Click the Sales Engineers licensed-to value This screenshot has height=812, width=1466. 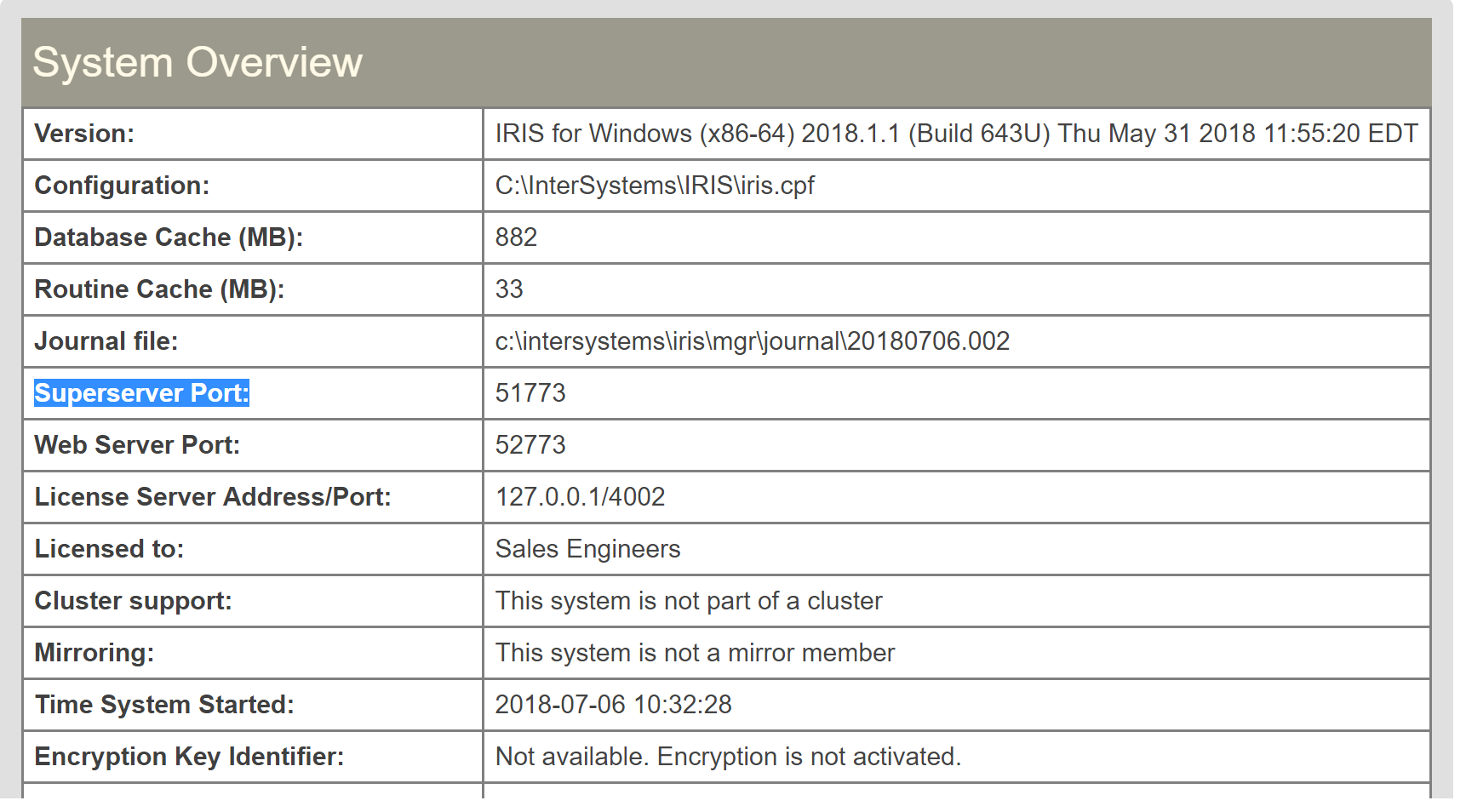tap(588, 549)
